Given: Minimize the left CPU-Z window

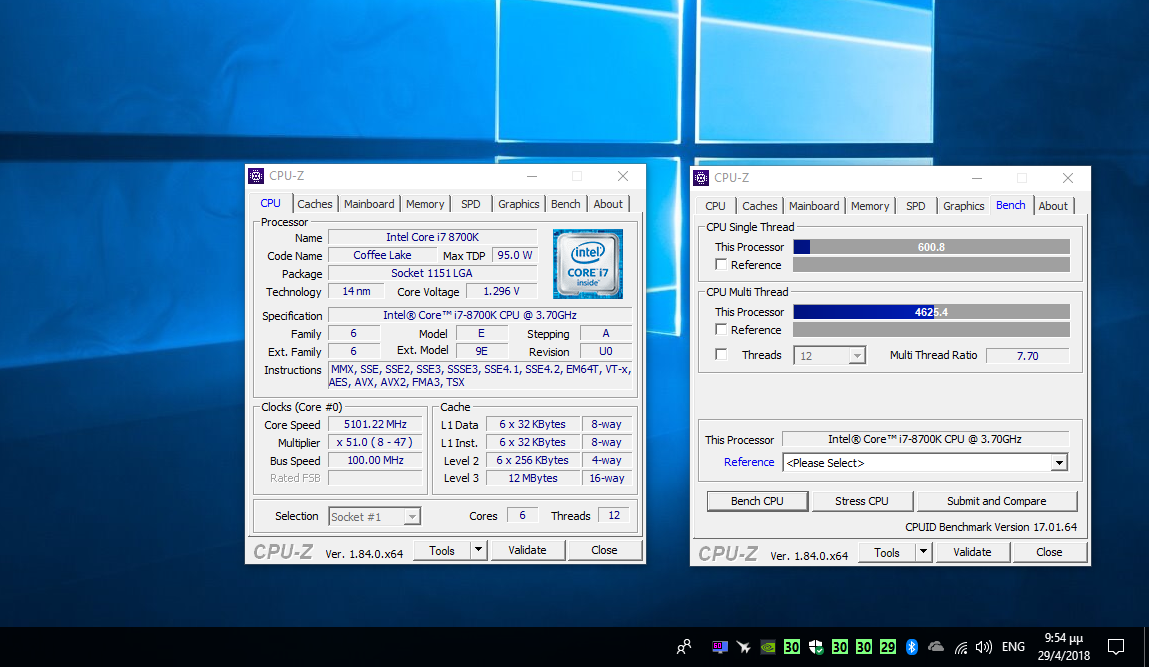Looking at the screenshot, I should (x=532, y=176).
